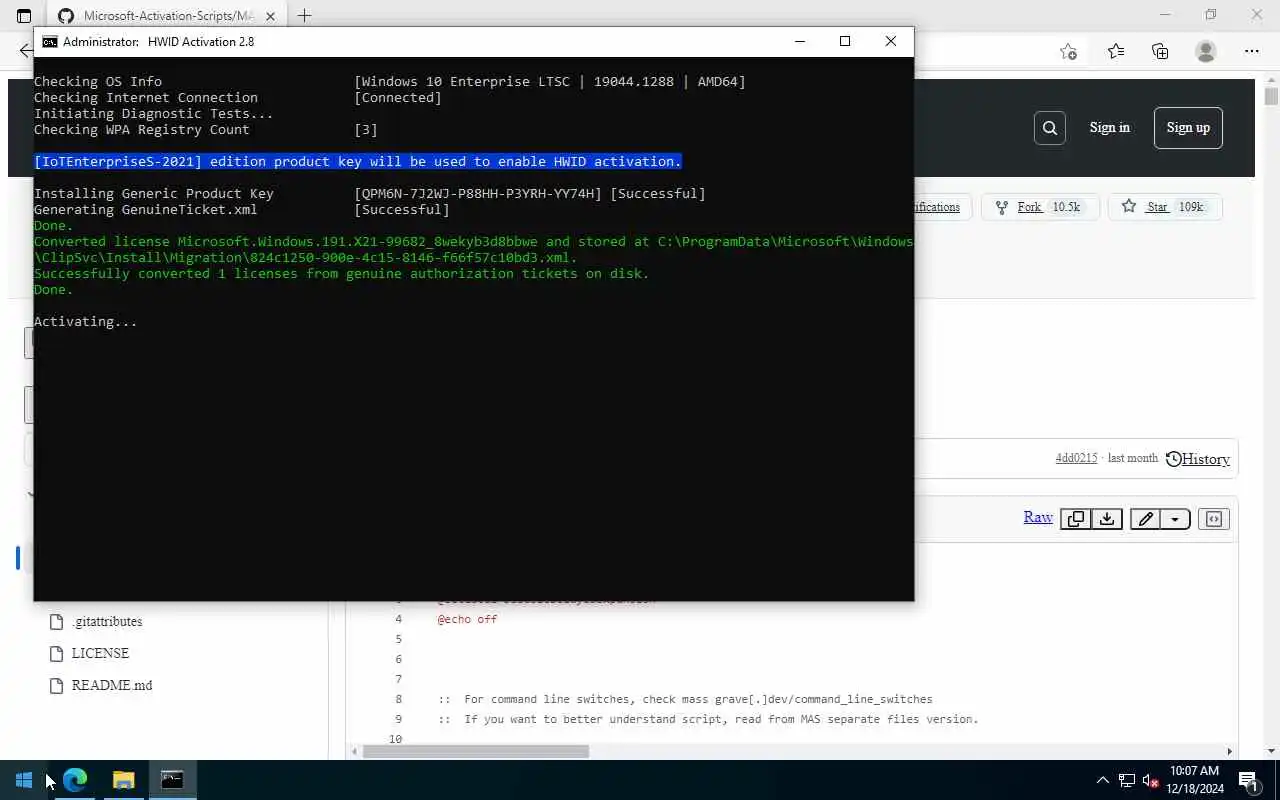Click the highlighted IoTEnterpriseS-2021 edition line

coord(357,161)
